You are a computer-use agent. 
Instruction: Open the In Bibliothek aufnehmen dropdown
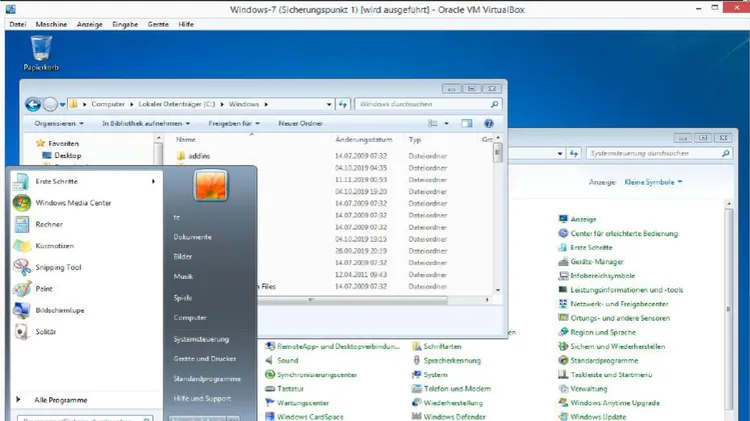pyautogui.click(x=146, y=123)
